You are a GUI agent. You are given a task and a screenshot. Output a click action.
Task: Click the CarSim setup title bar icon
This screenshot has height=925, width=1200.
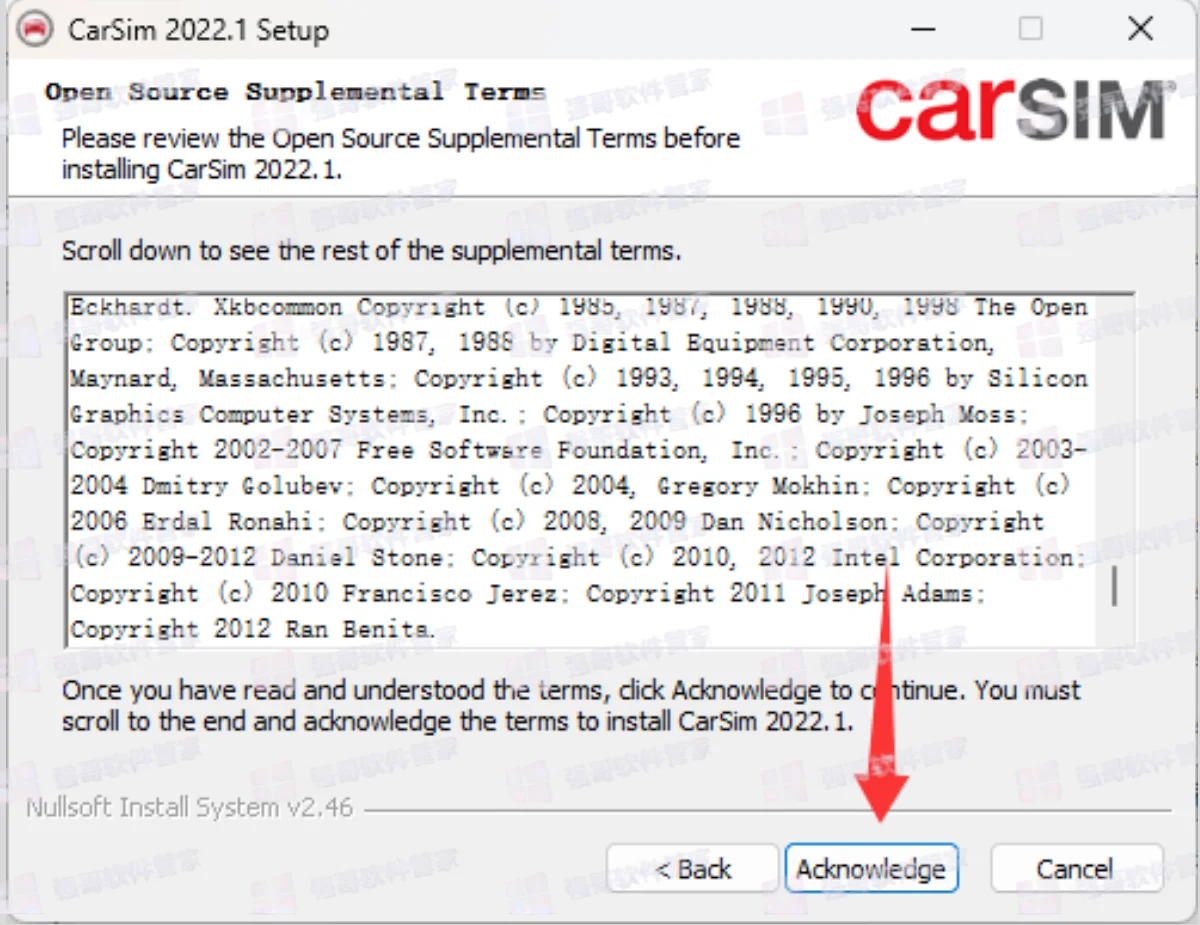pyautogui.click(x=36, y=29)
